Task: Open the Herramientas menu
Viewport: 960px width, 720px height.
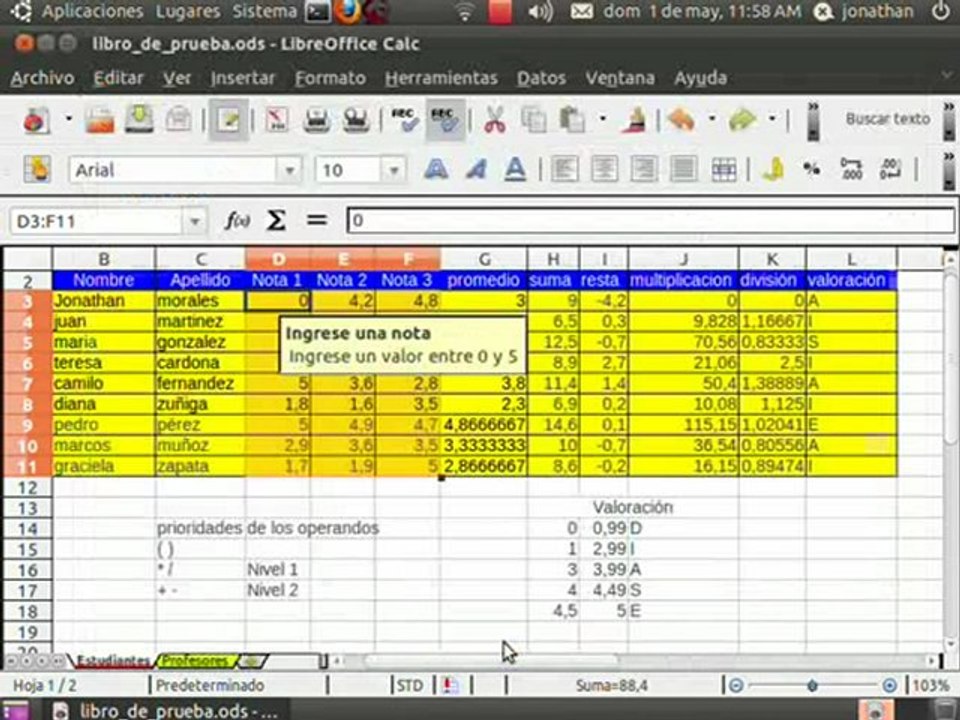Action: coord(441,78)
